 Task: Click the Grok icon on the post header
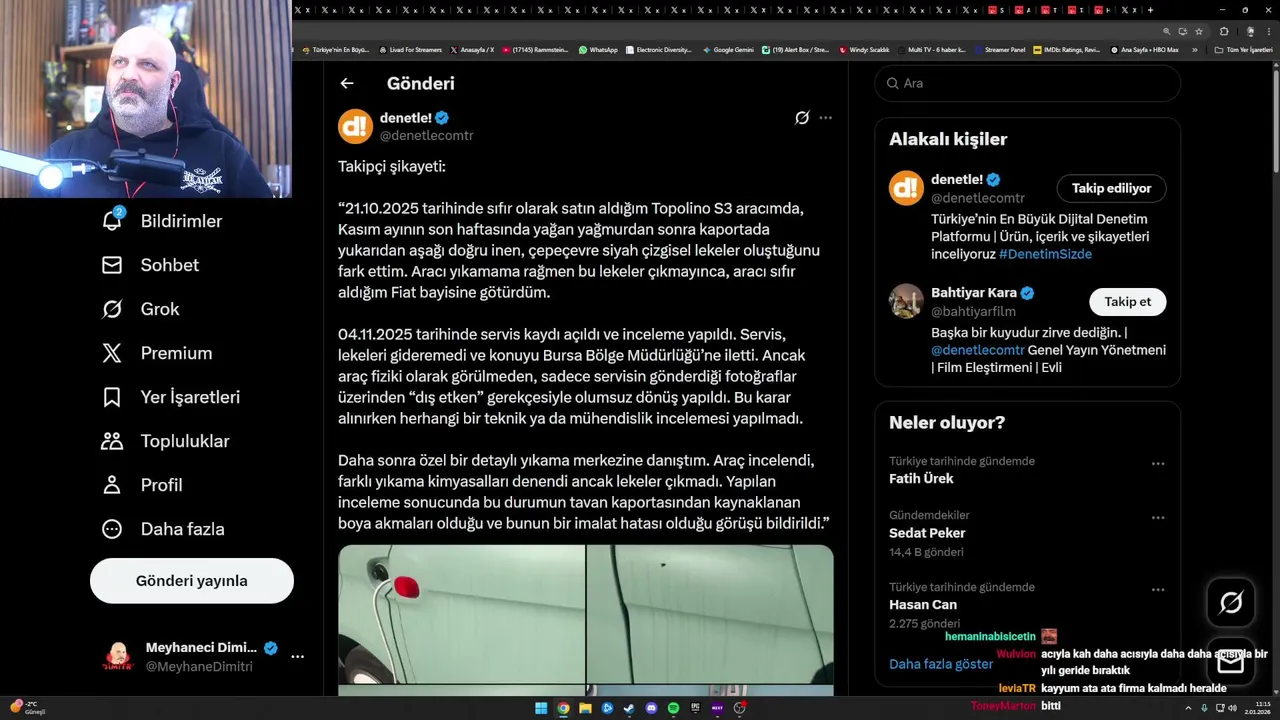(802, 118)
